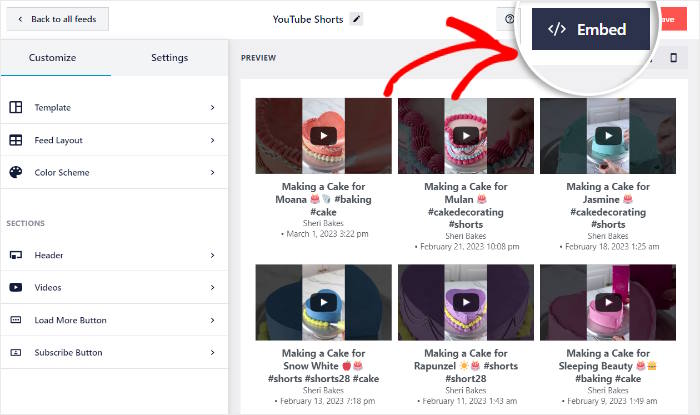Click the Making a Cake for Moana title
This screenshot has width=700, height=415.
[x=323, y=199]
